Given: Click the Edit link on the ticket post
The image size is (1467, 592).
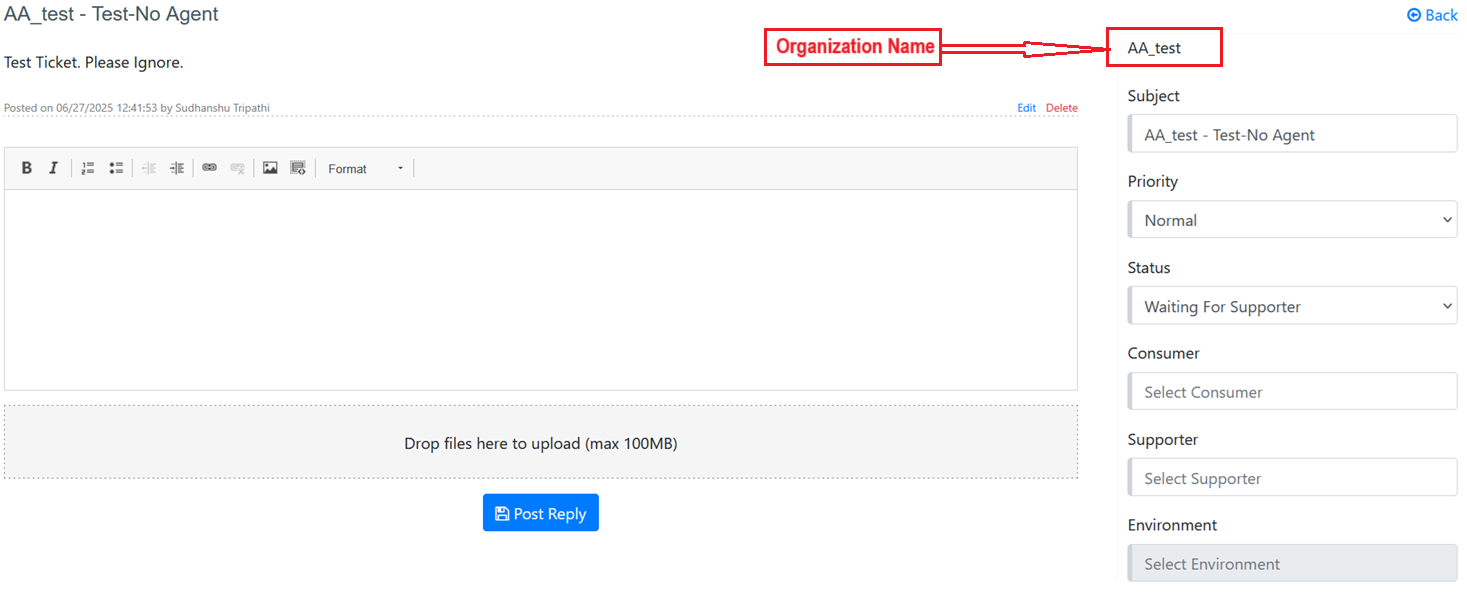Looking at the screenshot, I should pos(1026,108).
